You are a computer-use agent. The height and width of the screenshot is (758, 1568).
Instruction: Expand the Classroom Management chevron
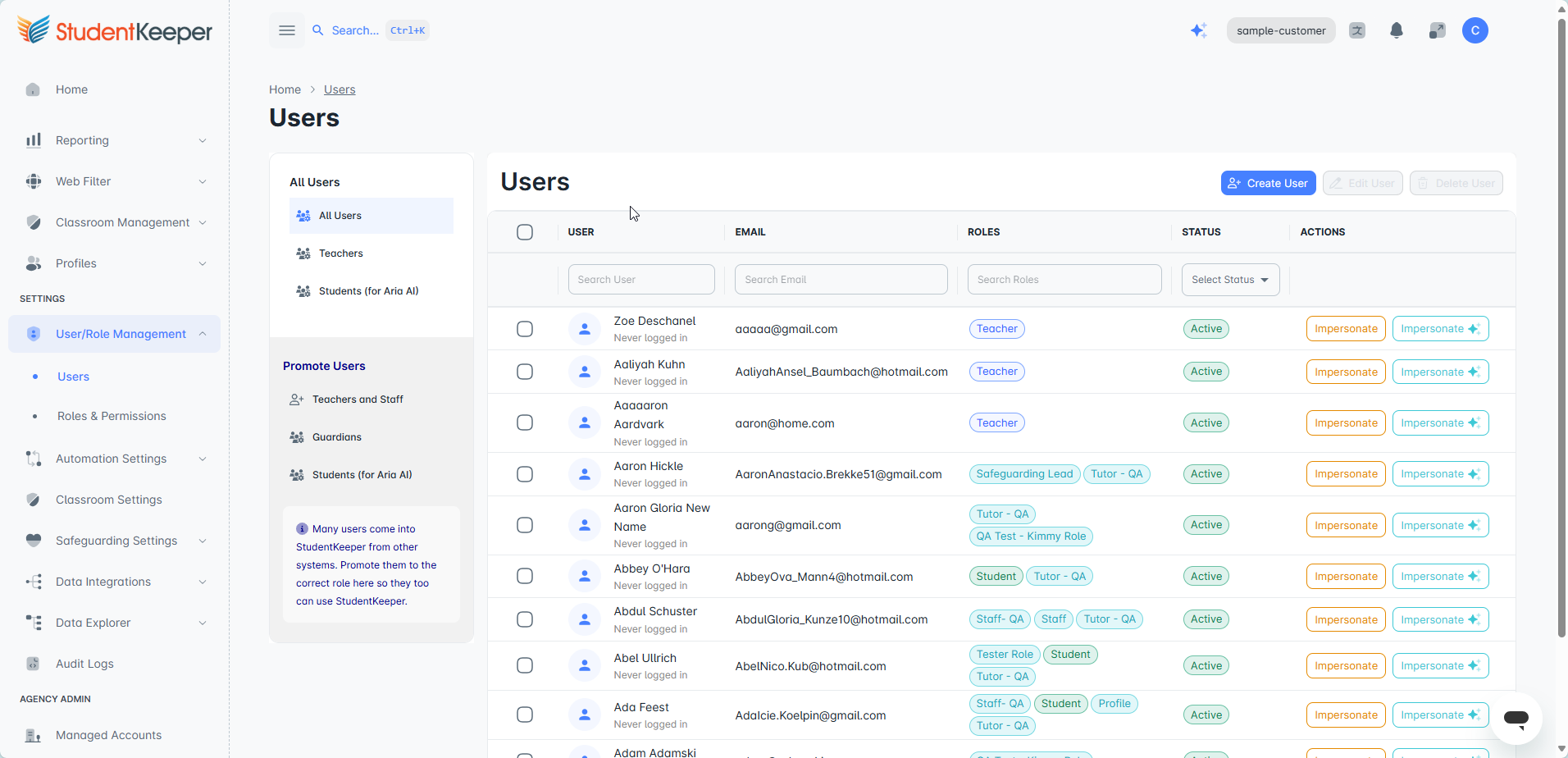203,222
